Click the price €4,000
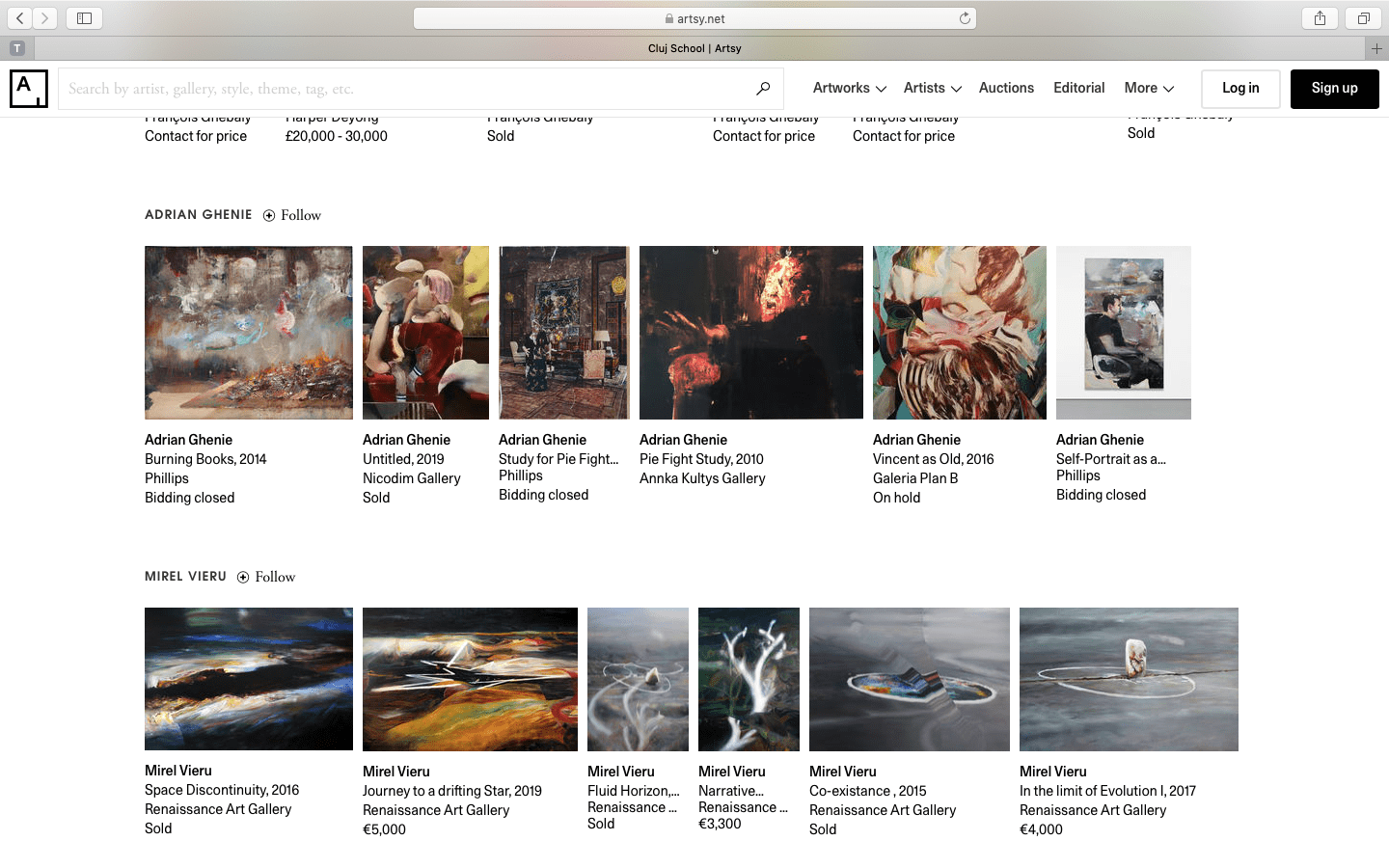Screen dimensions: 1389x868 click(1041, 829)
